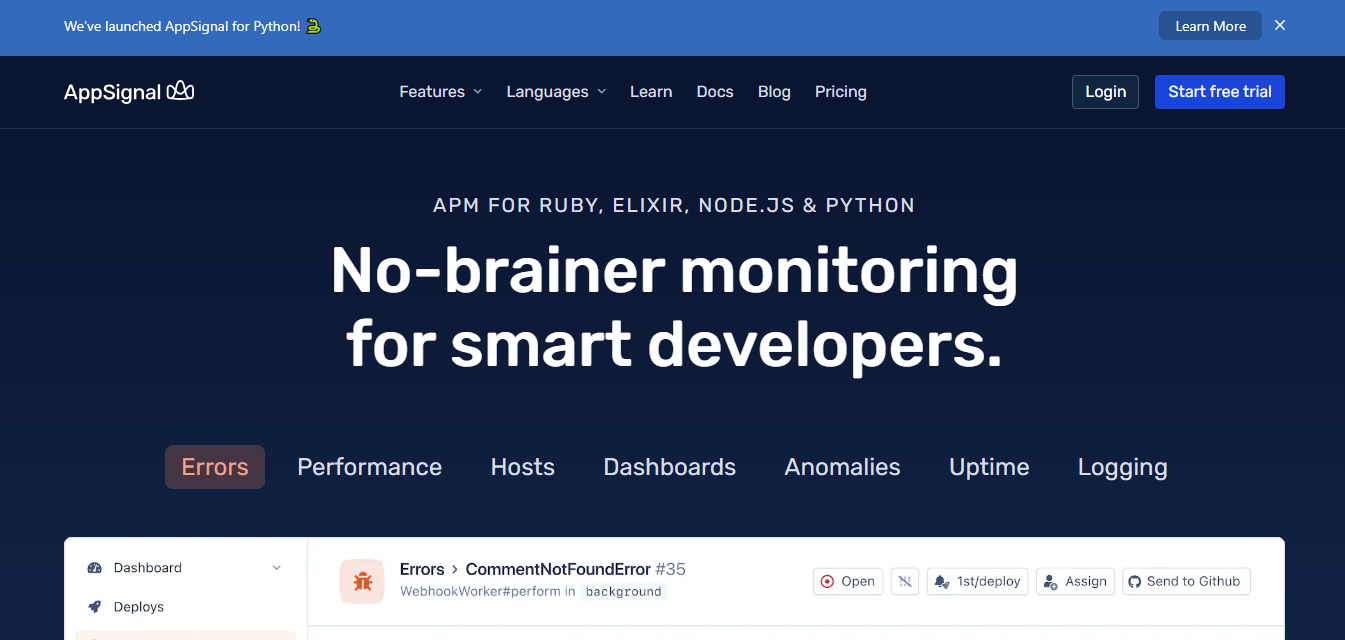
Task: Click the 1st/deploy notification button
Action: pyautogui.click(x=978, y=581)
